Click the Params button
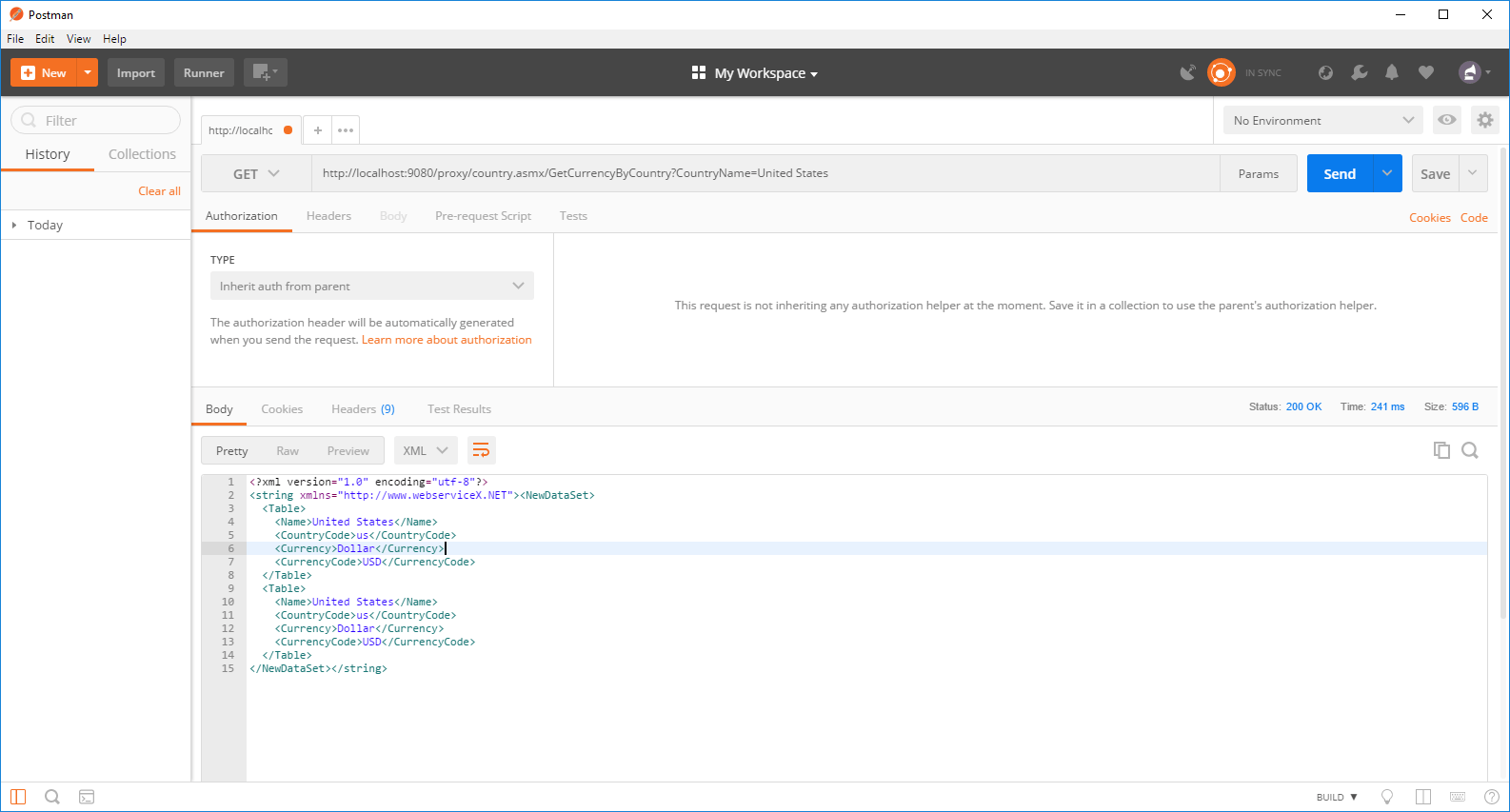 (1258, 173)
